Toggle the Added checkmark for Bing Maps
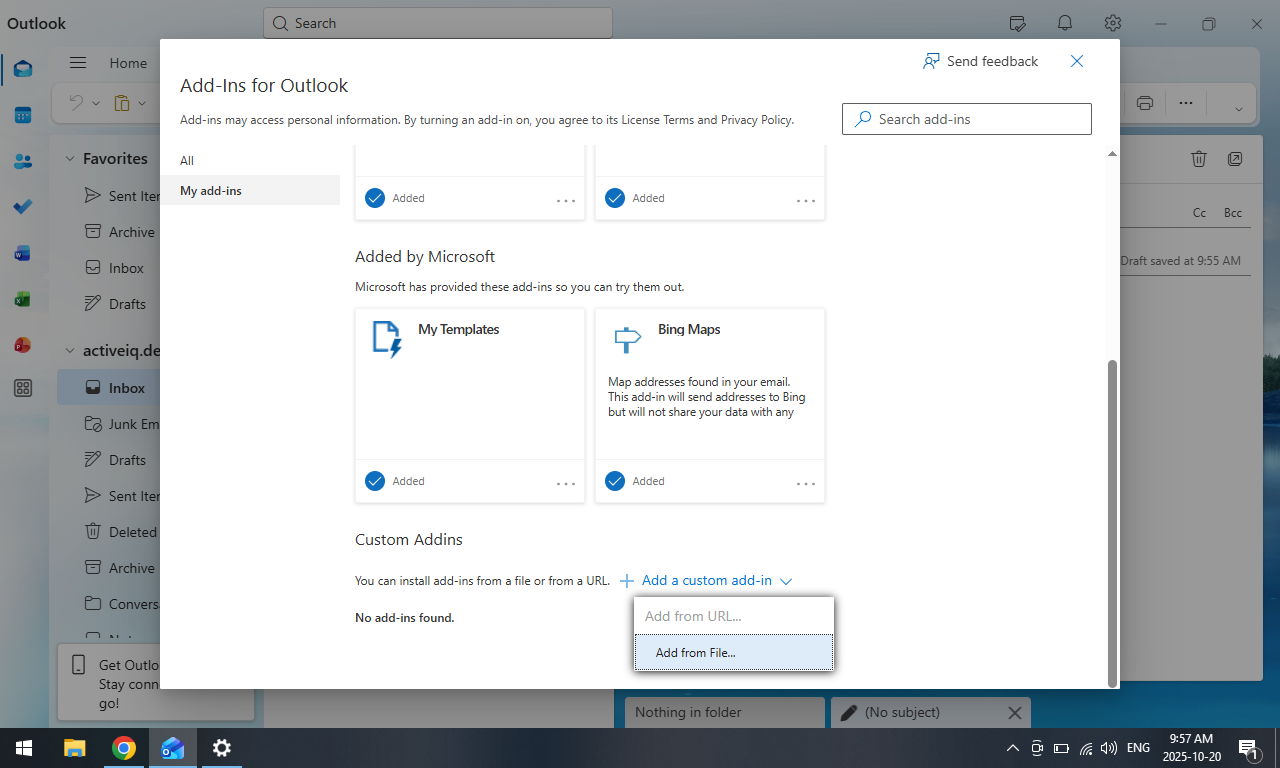The width and height of the screenshot is (1280, 768). click(x=615, y=481)
